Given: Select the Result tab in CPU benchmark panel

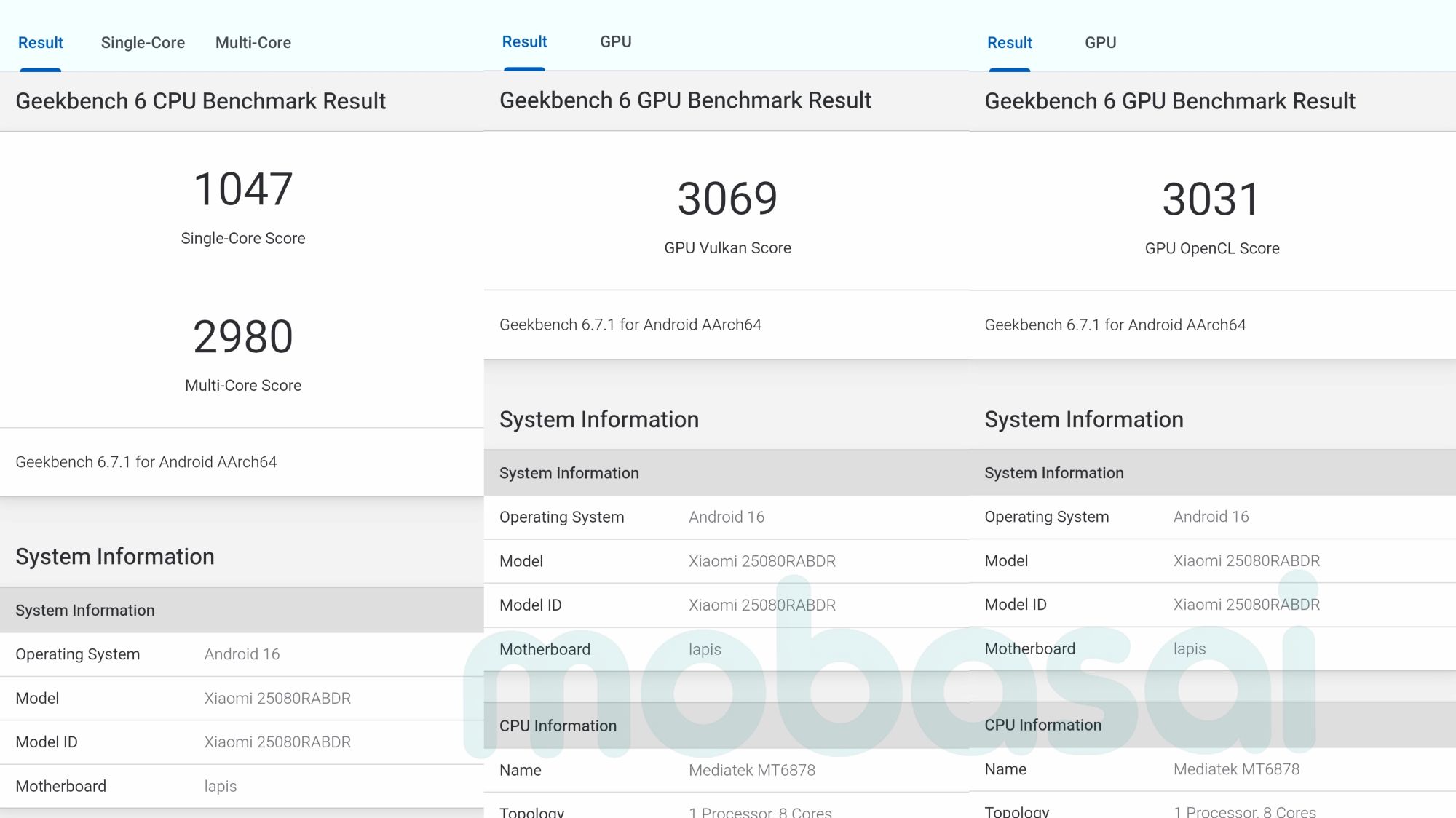Looking at the screenshot, I should pos(41,43).
